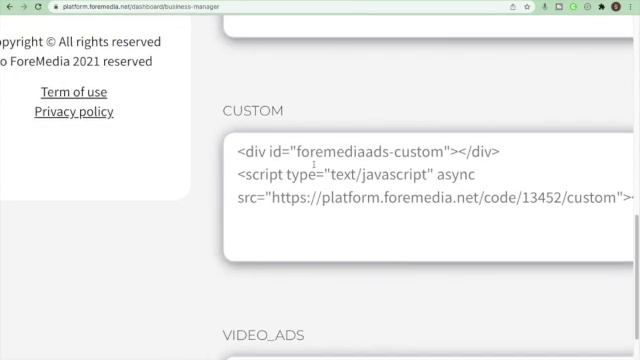Click the square window extension icon
This screenshot has height=360, width=640.
[x=559, y=7]
